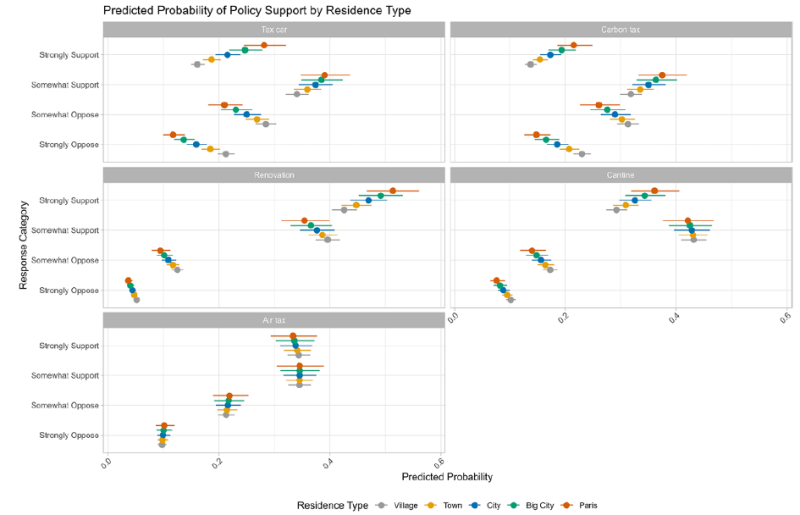Click the Paris legend marker
This screenshot has width=800, height=515.
tap(565, 505)
